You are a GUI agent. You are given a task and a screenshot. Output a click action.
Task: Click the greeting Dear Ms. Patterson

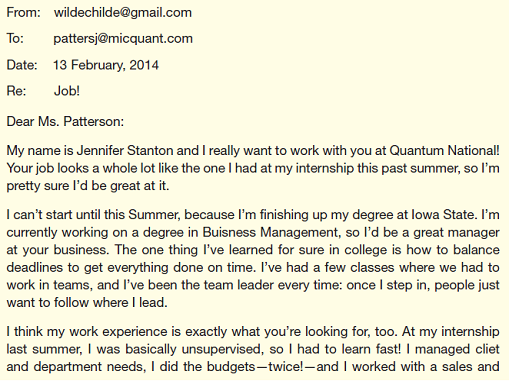coord(65,121)
